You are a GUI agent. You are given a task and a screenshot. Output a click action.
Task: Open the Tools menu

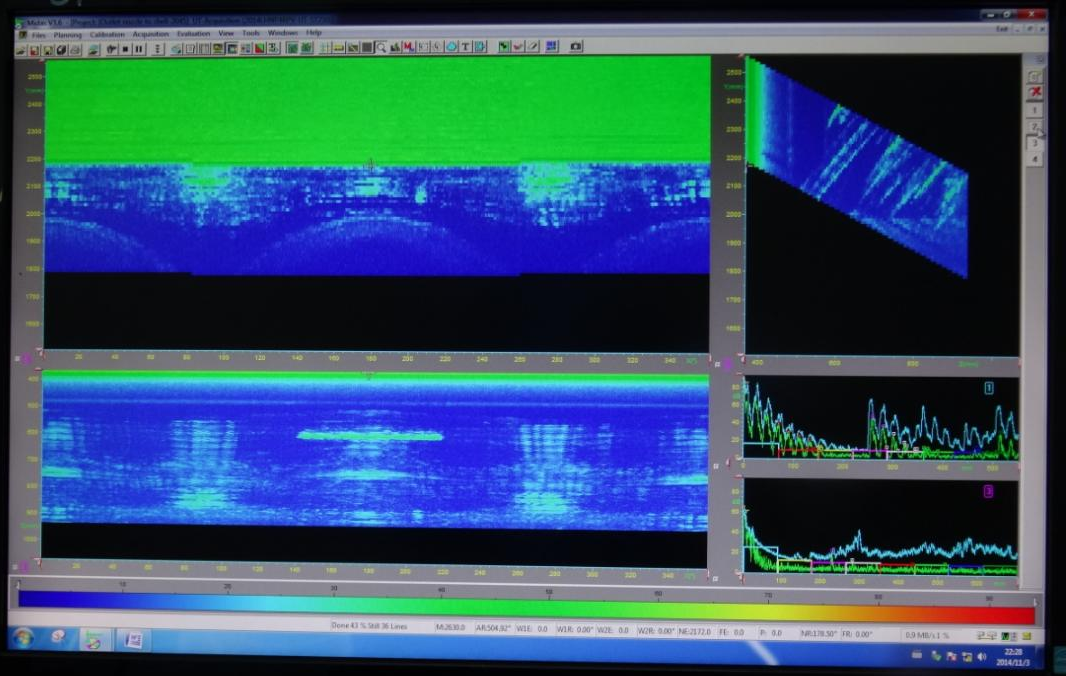pyautogui.click(x=251, y=33)
